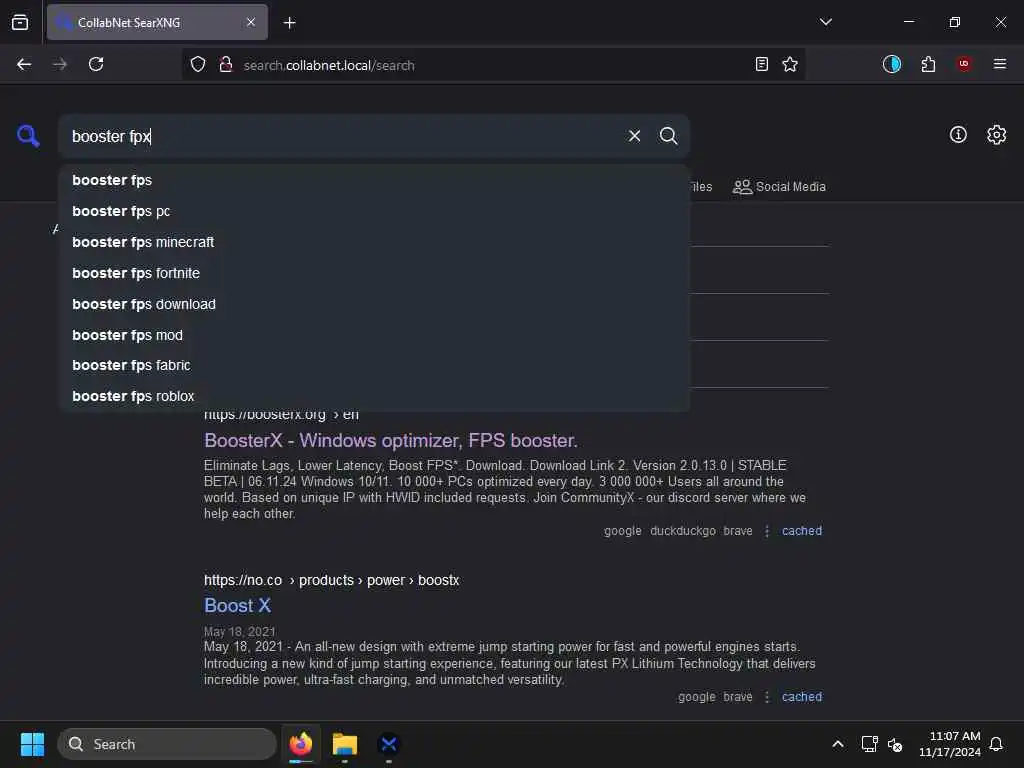The image size is (1024, 768).
Task: Click "duckduckgo" engine label under BoosterX
Action: coord(682,531)
